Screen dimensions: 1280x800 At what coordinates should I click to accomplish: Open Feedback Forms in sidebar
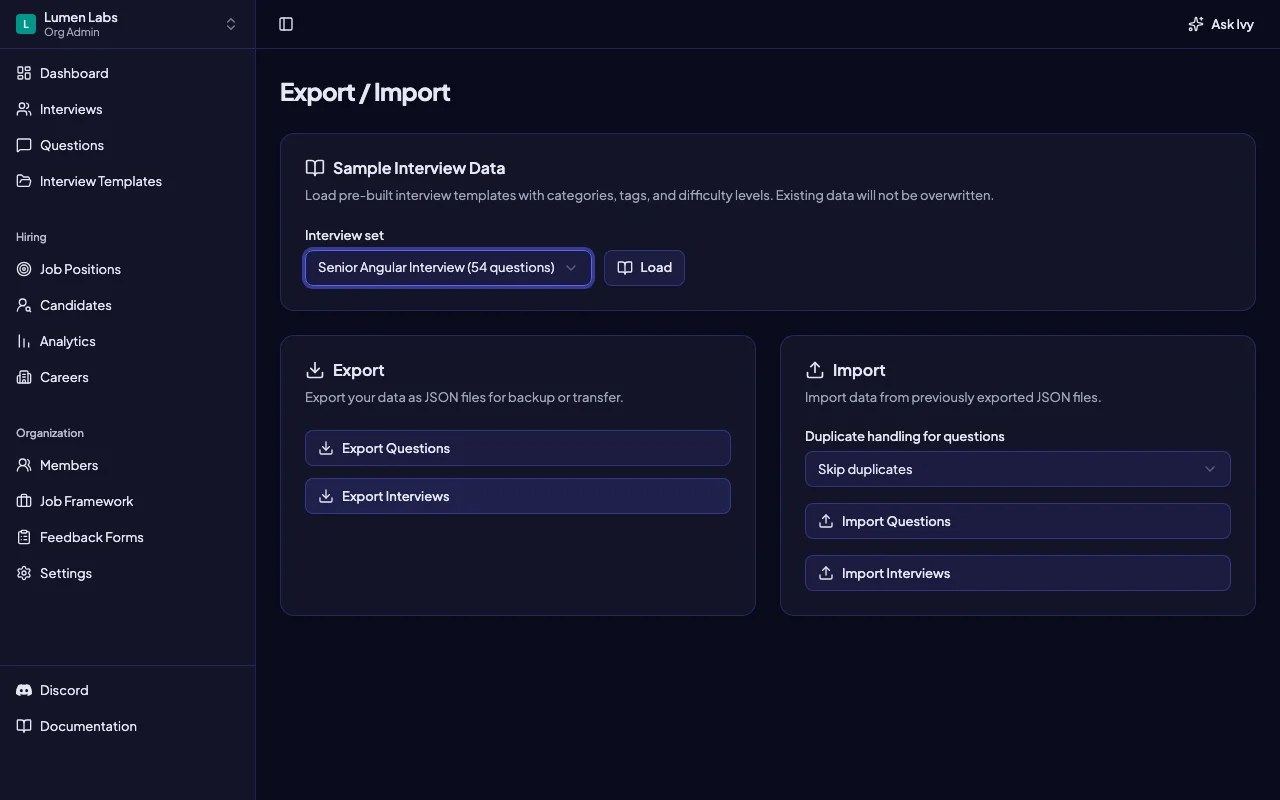pos(127,537)
